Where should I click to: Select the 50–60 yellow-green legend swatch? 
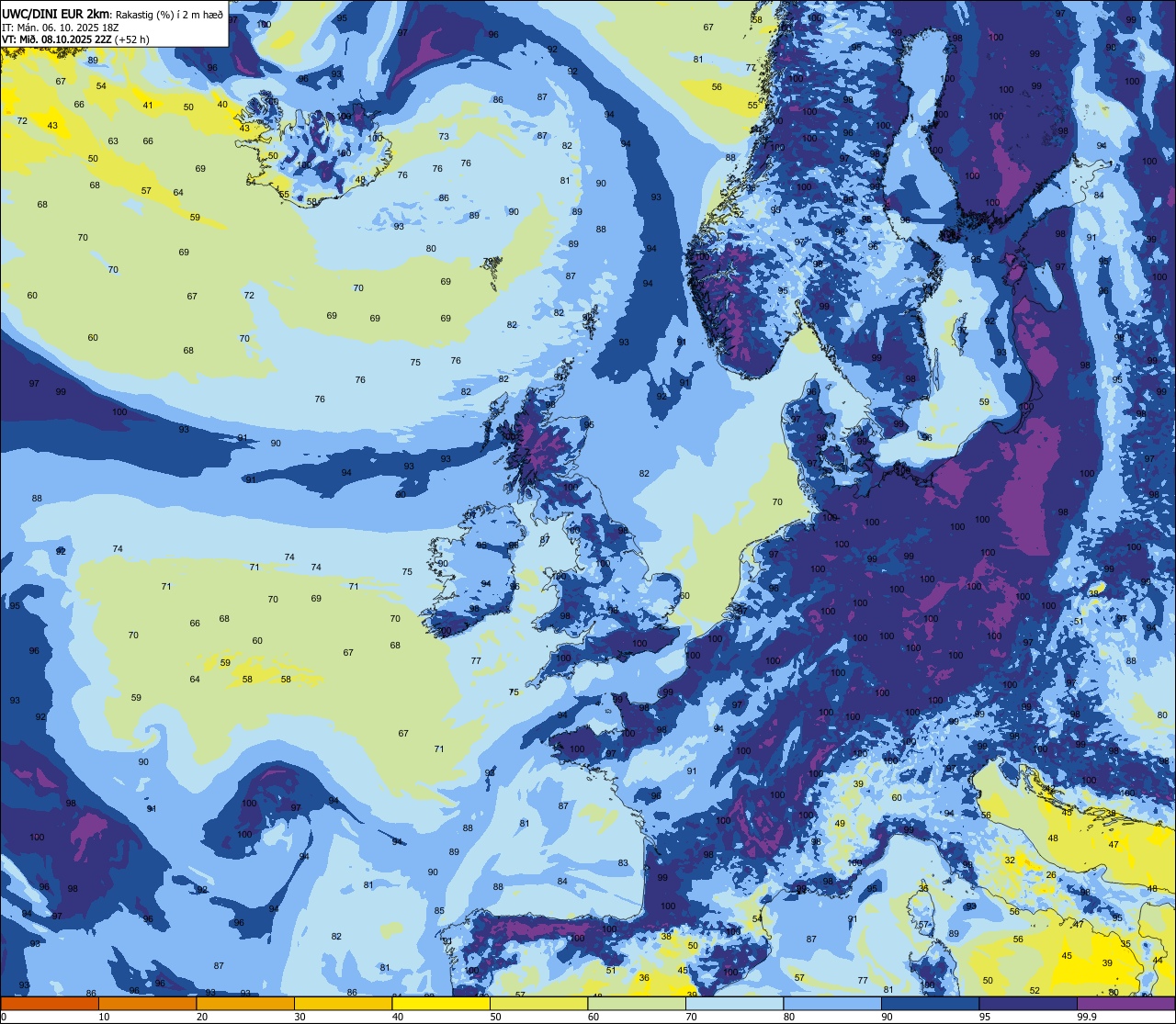point(538,1003)
